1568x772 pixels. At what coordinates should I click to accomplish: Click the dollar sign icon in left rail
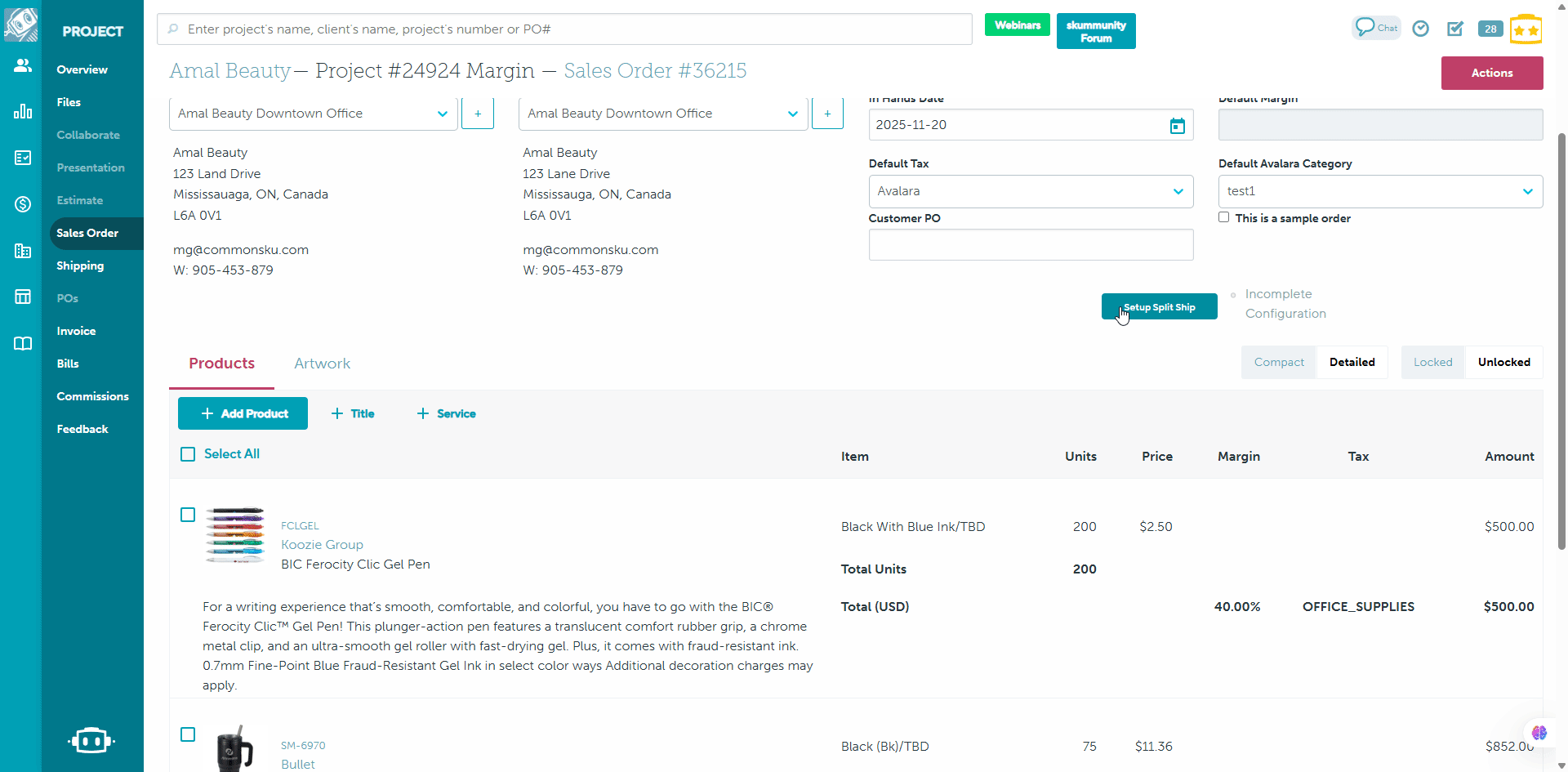click(23, 204)
